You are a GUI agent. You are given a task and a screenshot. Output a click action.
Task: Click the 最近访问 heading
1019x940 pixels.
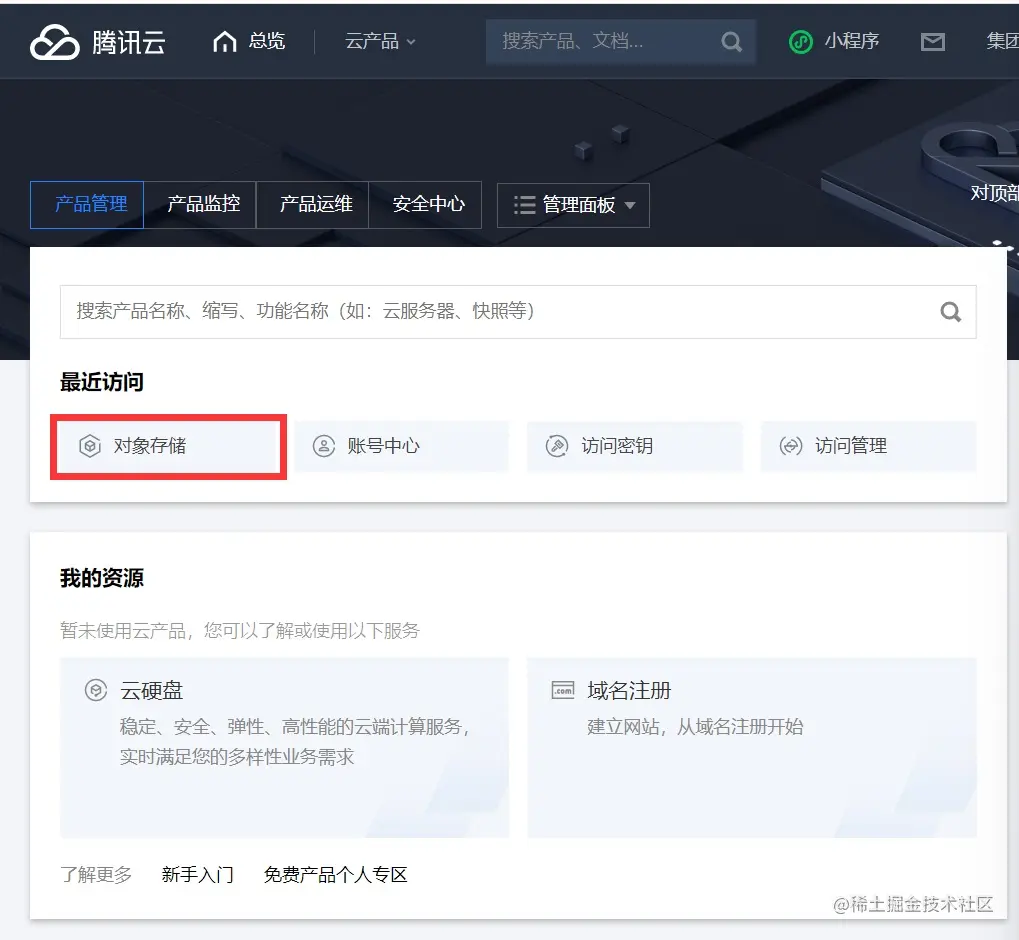[x=102, y=382]
